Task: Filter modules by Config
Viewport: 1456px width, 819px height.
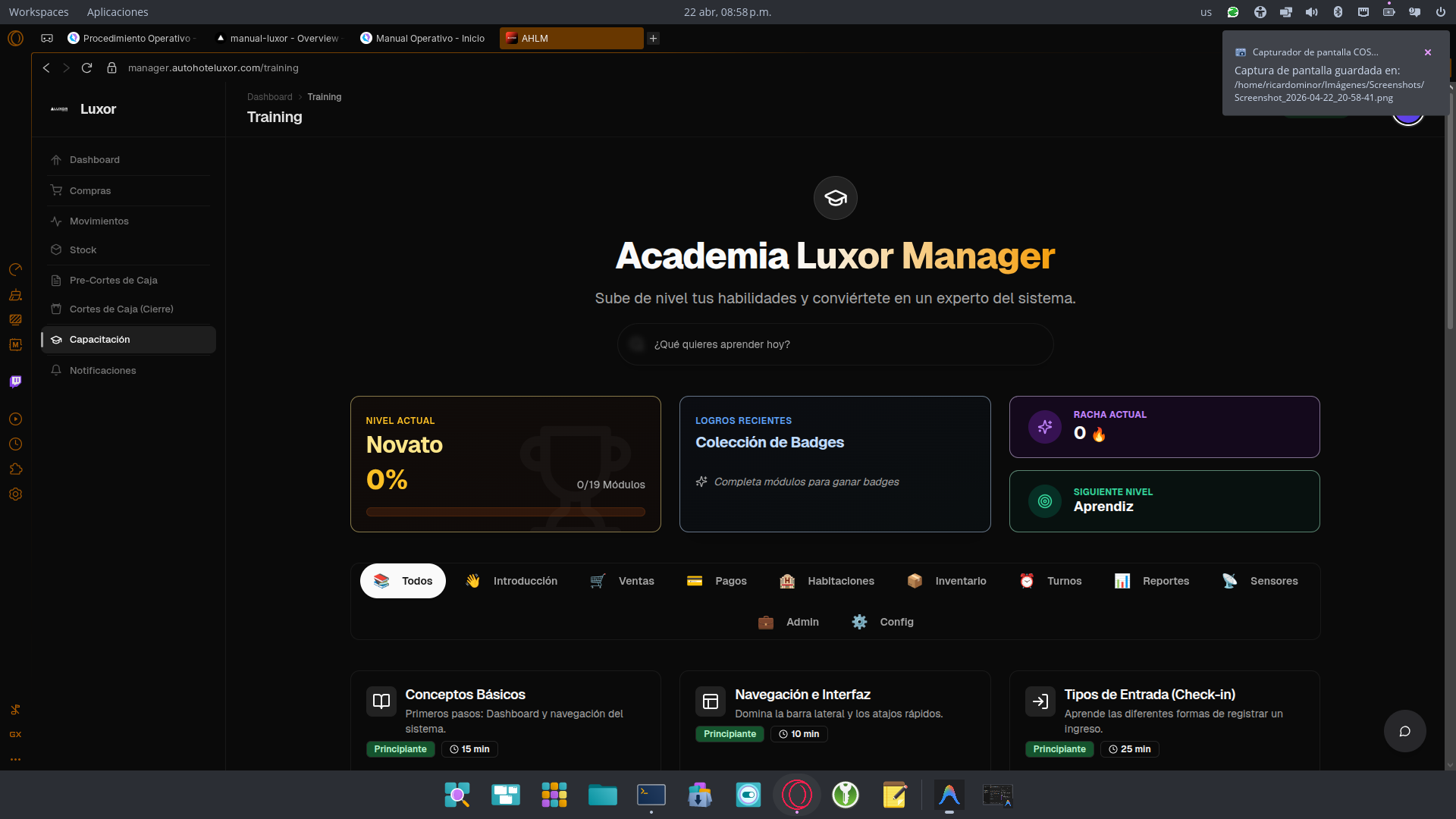Action: click(883, 622)
